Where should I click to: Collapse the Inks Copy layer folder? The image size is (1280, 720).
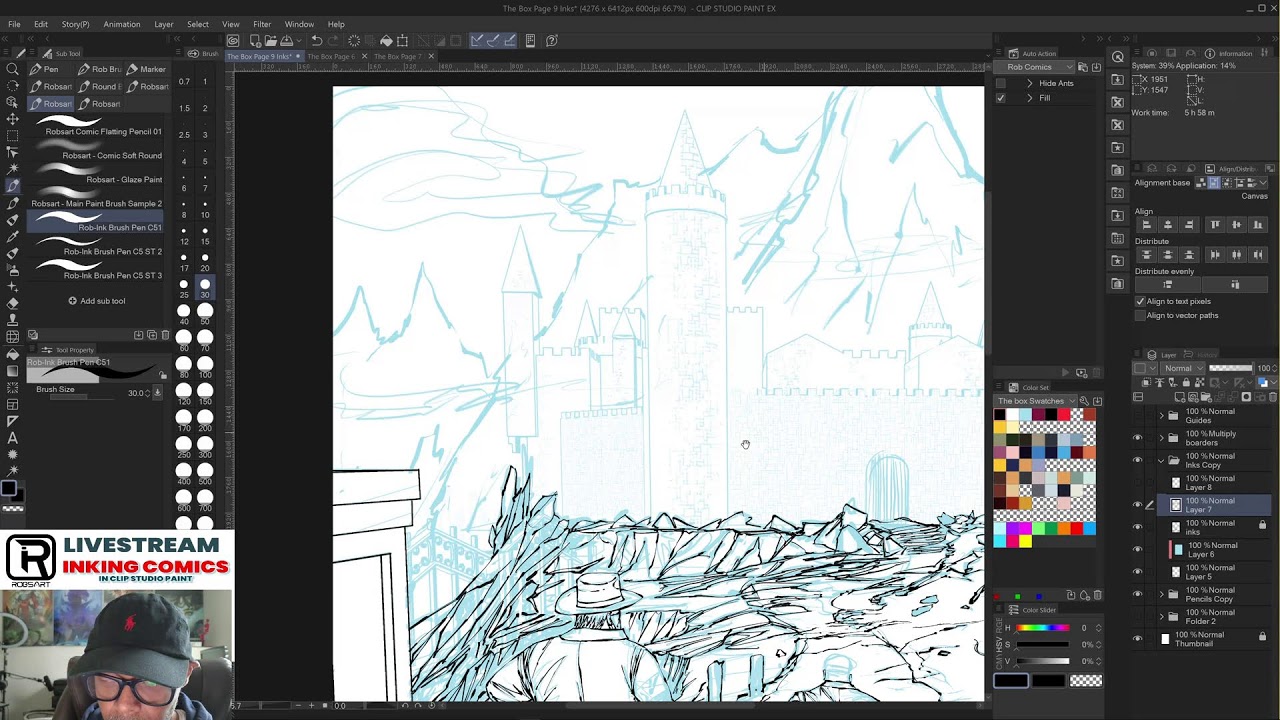click(1161, 460)
